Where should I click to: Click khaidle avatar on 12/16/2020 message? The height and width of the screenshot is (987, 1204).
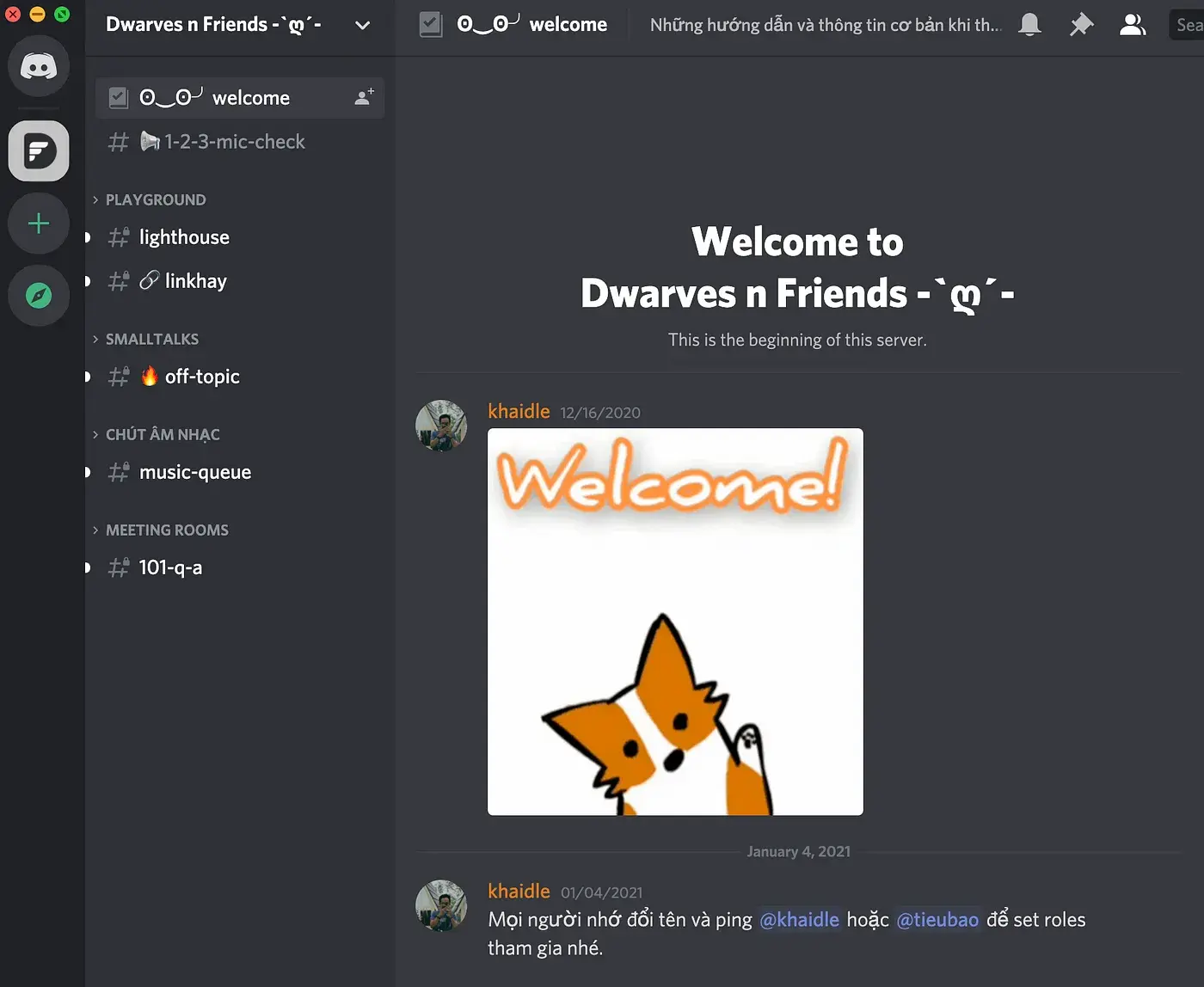pos(441,426)
